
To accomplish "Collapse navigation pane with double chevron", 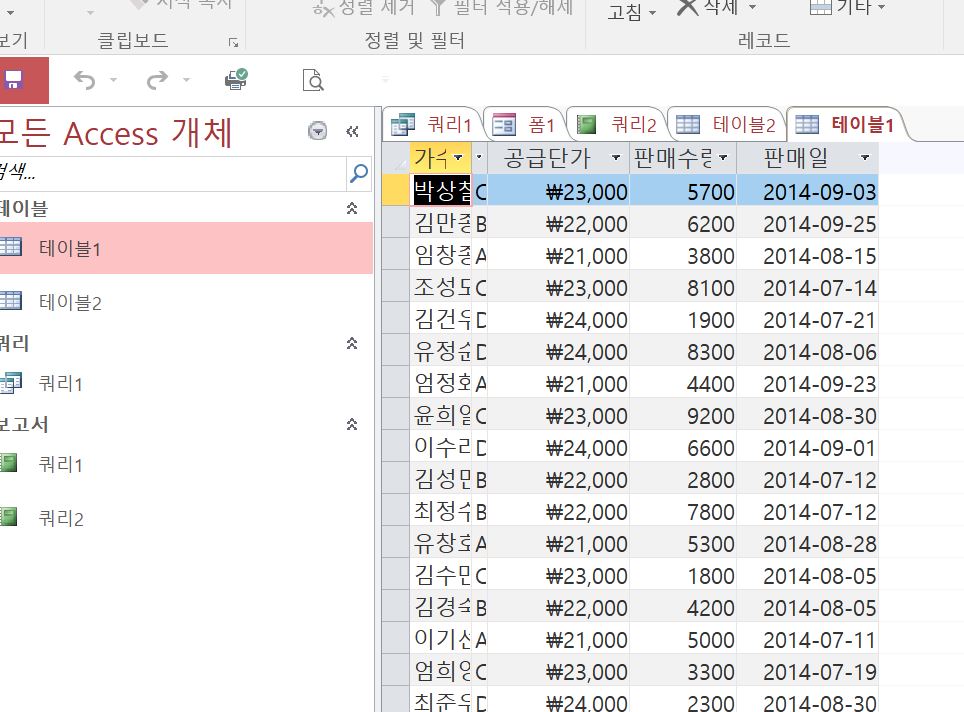I will coord(352,131).
